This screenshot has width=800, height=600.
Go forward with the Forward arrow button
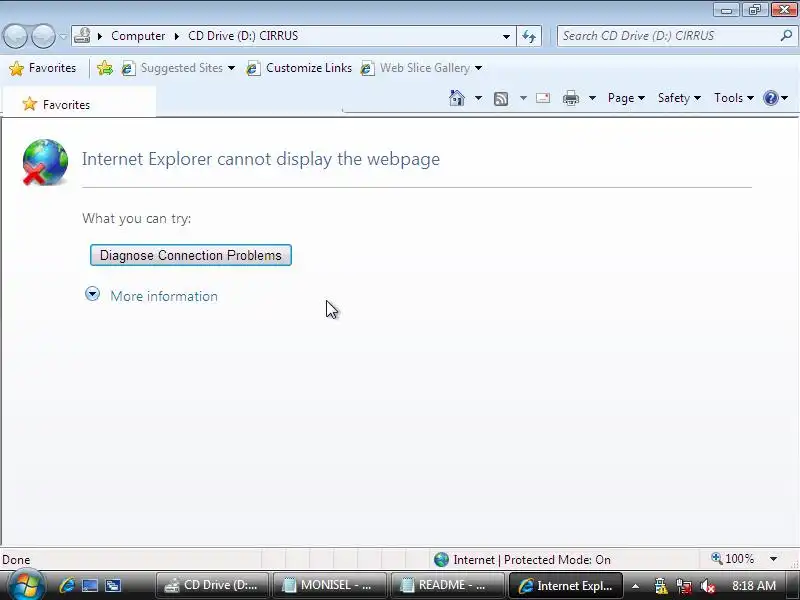[x=43, y=36]
